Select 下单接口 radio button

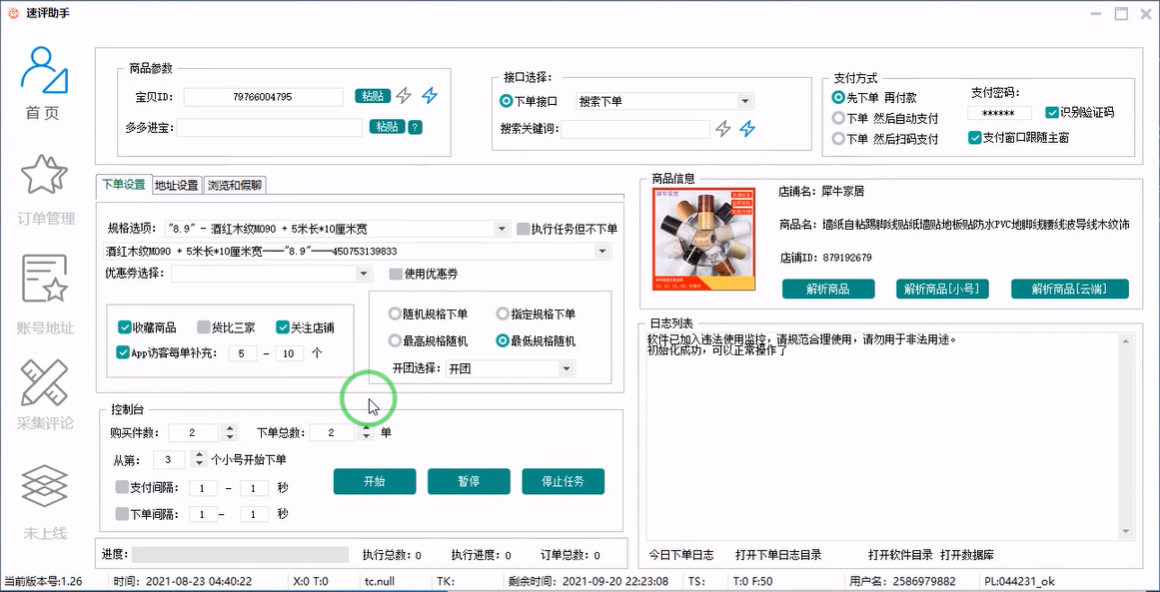tap(506, 101)
